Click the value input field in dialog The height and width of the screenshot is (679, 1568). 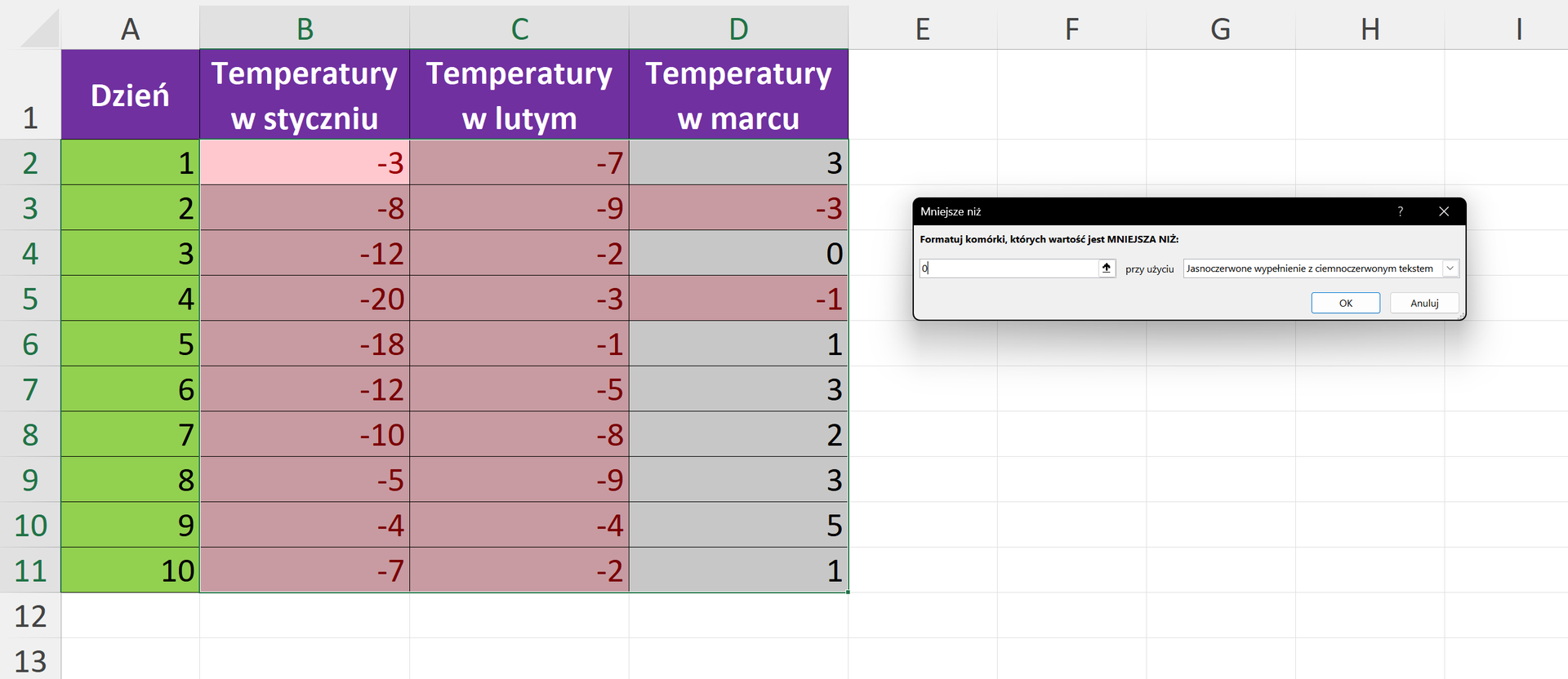click(x=1009, y=268)
